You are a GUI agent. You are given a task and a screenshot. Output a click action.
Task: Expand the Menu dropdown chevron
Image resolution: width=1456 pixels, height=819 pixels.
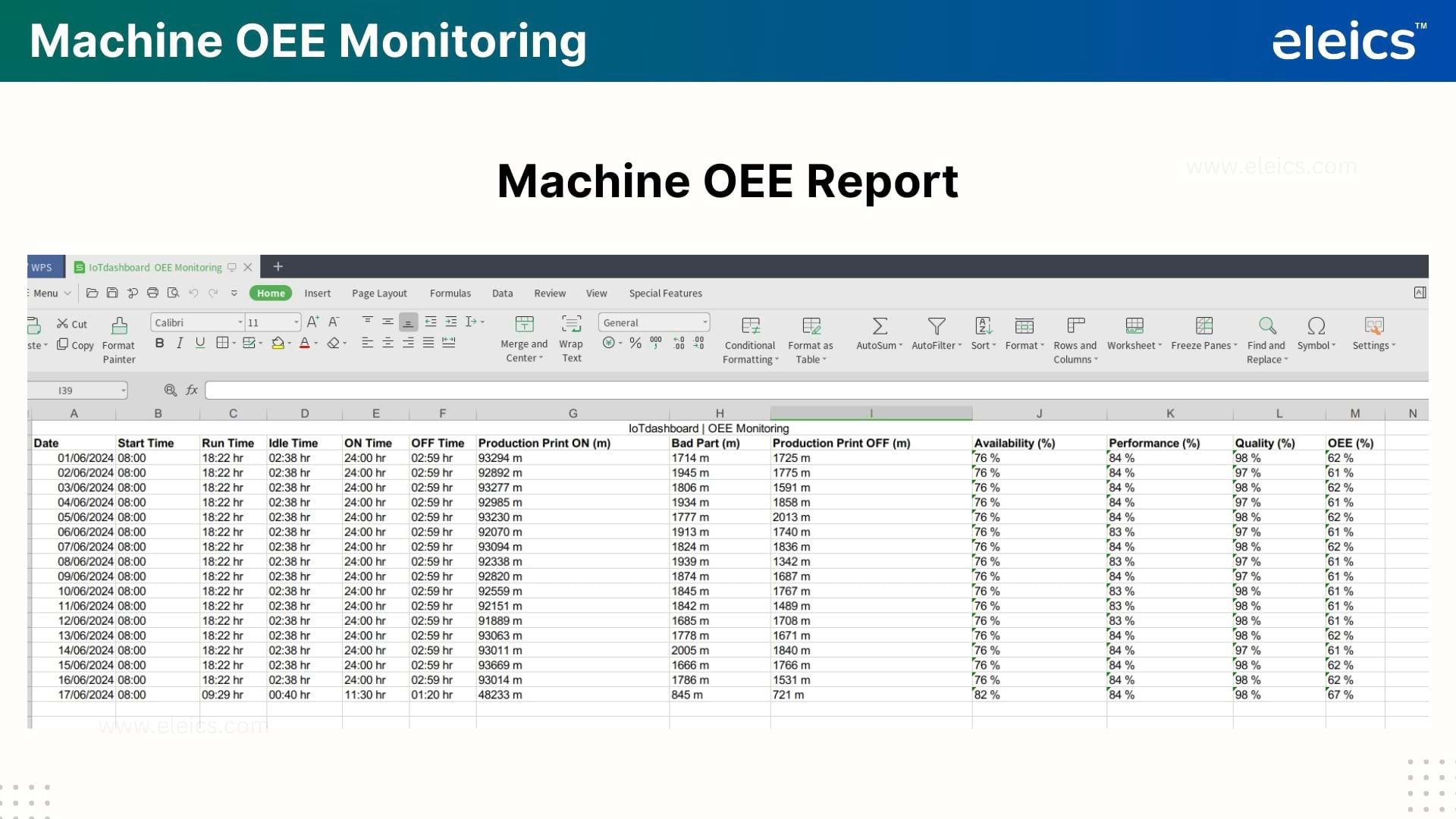67,293
